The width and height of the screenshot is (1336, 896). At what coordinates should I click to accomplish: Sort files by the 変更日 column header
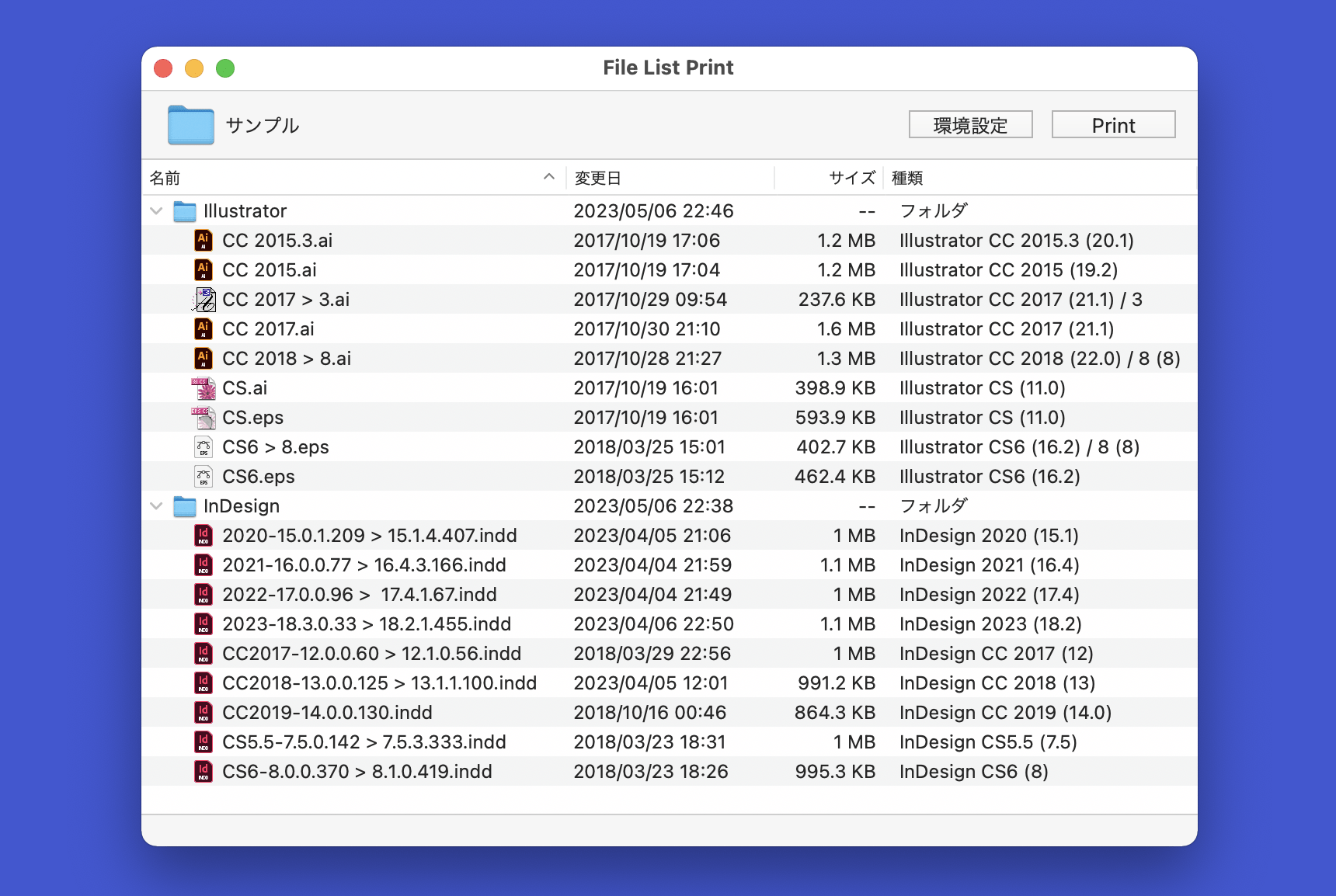click(598, 177)
